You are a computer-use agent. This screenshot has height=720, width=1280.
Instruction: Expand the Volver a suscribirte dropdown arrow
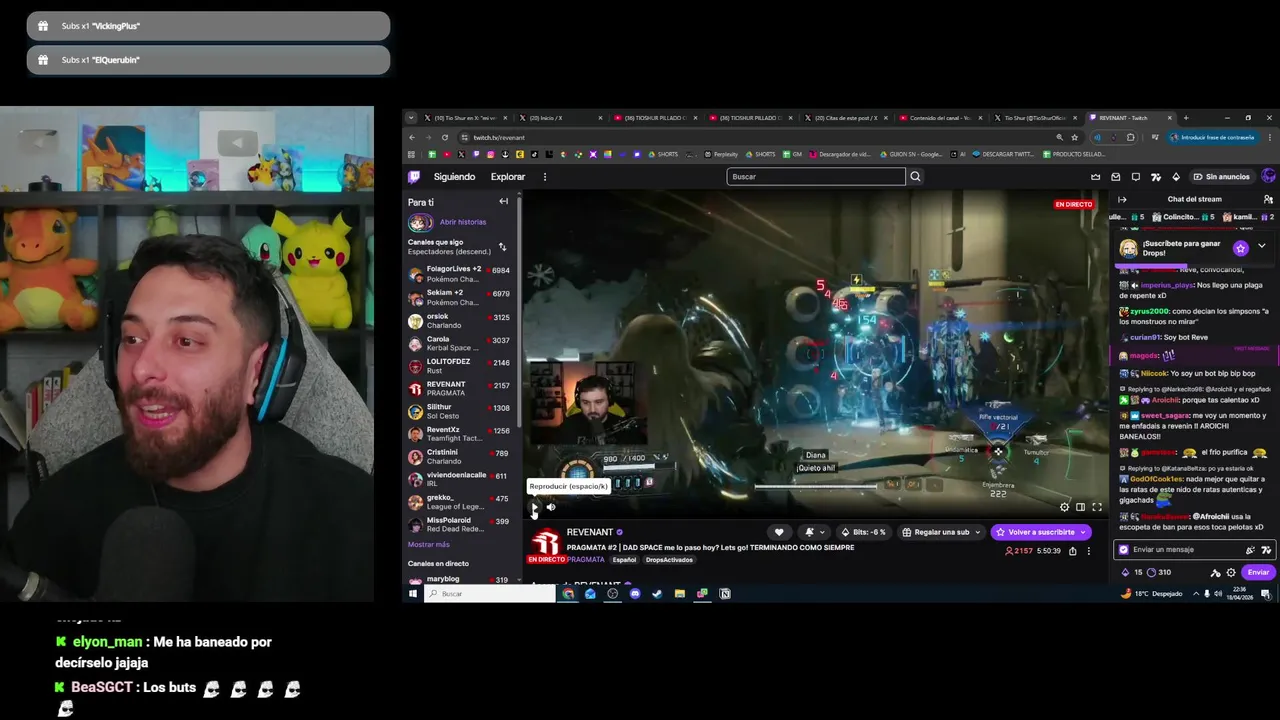tap(1084, 532)
